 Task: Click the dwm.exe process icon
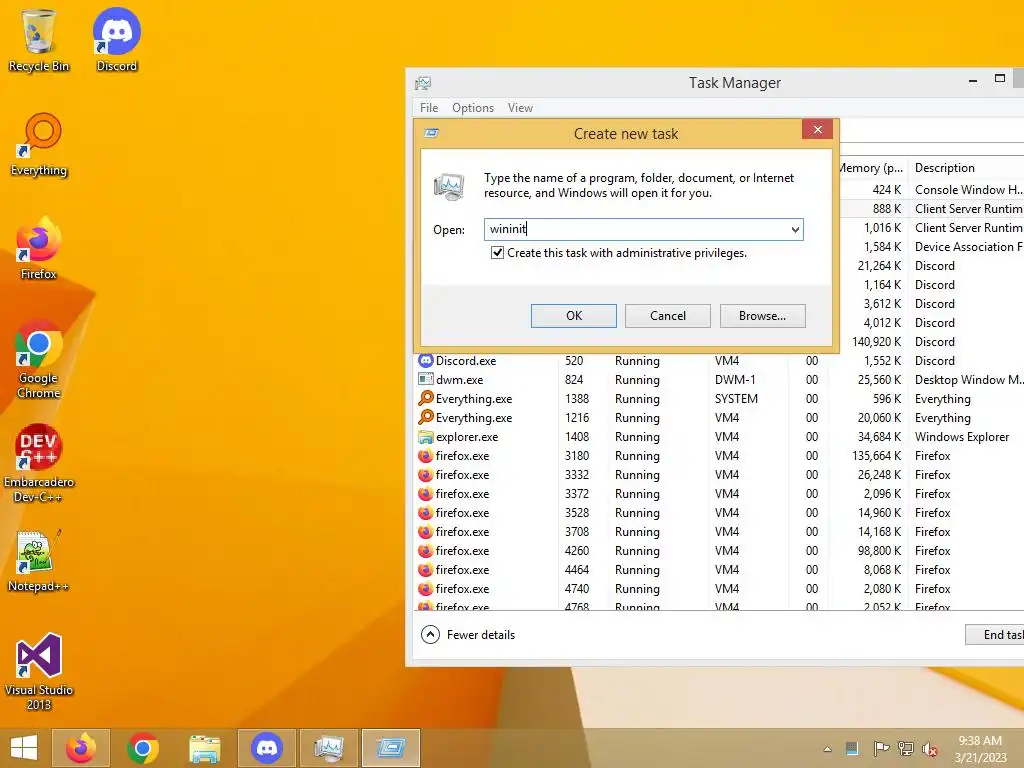tap(426, 379)
